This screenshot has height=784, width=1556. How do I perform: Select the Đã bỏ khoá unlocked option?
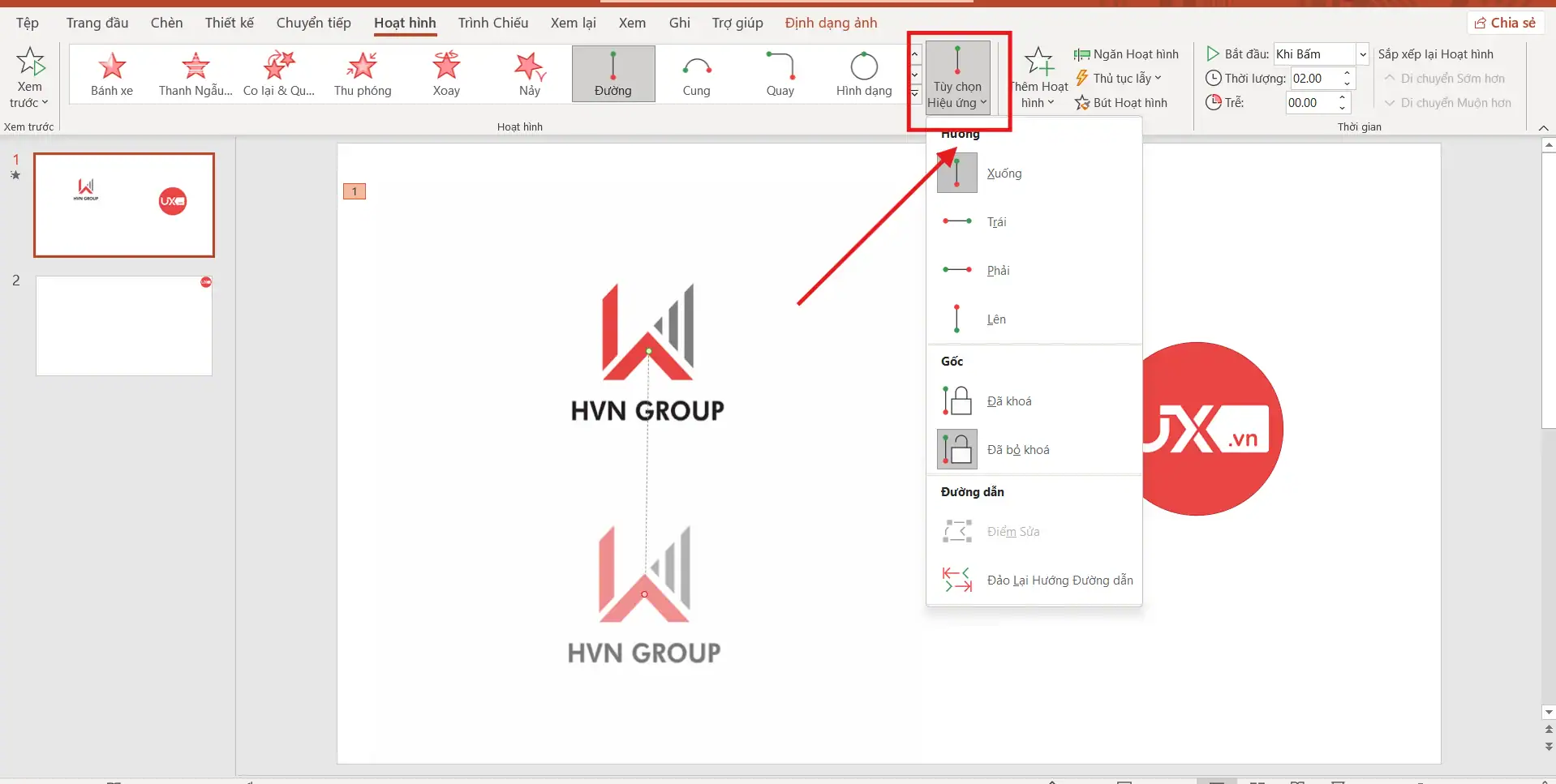1034,450
